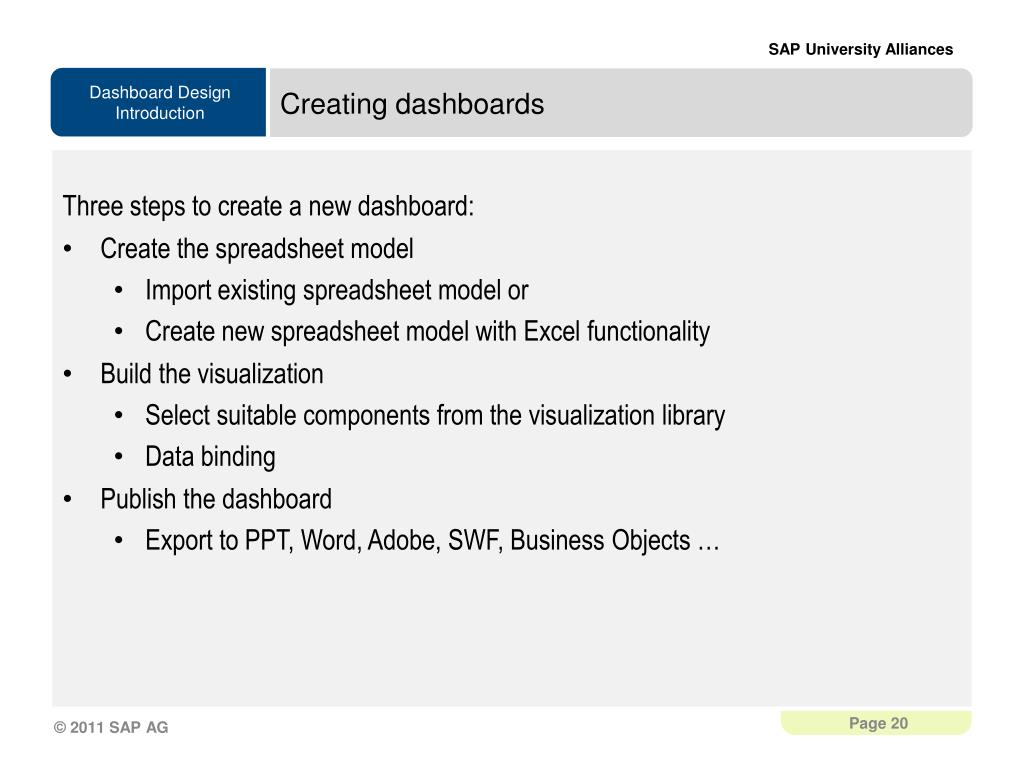This screenshot has height=768, width=1024.
Task: Click the Export to PPT, Word, Adobe line
Action: coord(432,541)
